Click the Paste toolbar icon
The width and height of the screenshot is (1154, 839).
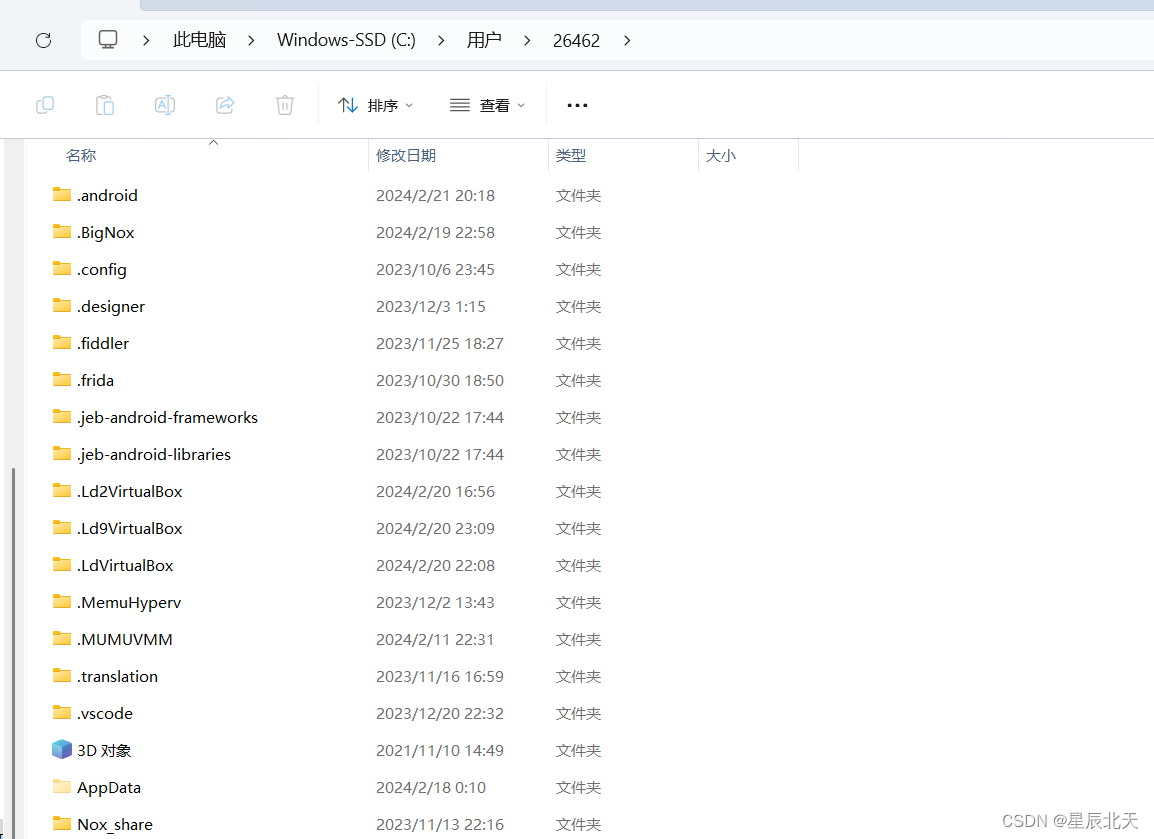105,105
